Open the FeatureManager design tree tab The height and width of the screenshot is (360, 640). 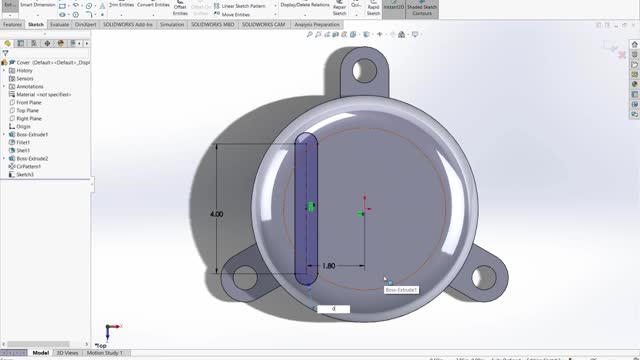coord(7,43)
